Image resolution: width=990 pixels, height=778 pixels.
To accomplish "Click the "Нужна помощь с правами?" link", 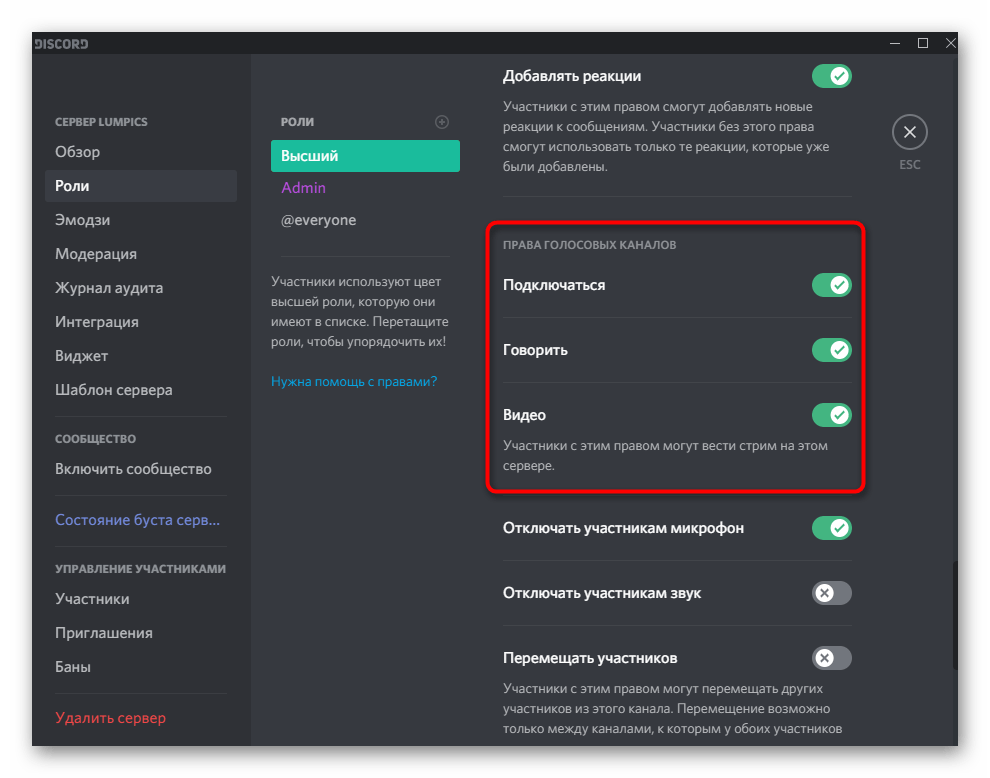I will pos(354,380).
